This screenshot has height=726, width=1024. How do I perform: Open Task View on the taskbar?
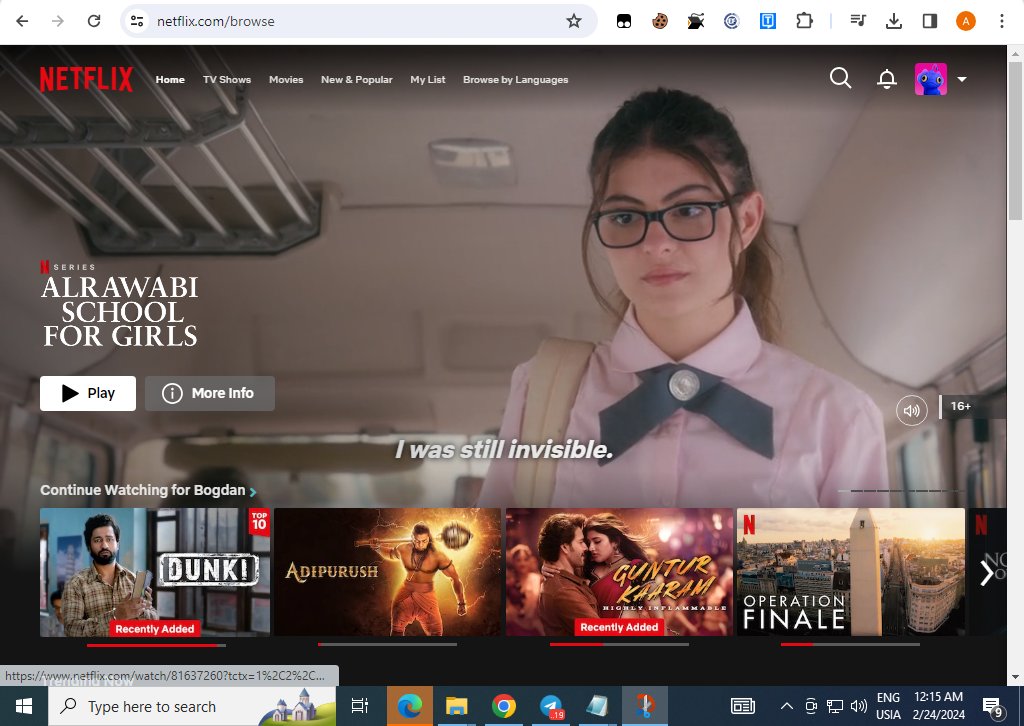(359, 706)
